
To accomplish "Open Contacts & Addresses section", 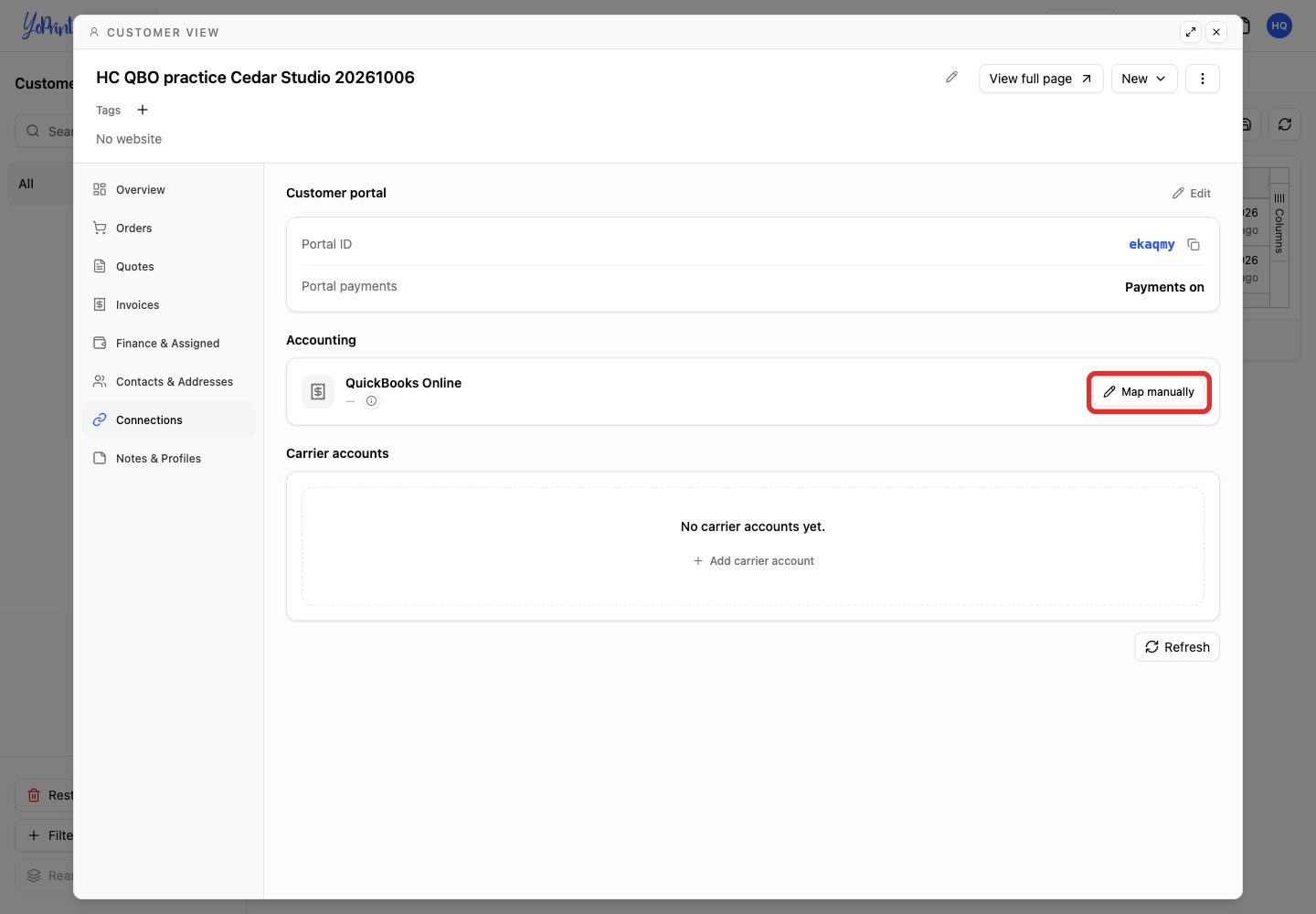I will (x=168, y=382).
